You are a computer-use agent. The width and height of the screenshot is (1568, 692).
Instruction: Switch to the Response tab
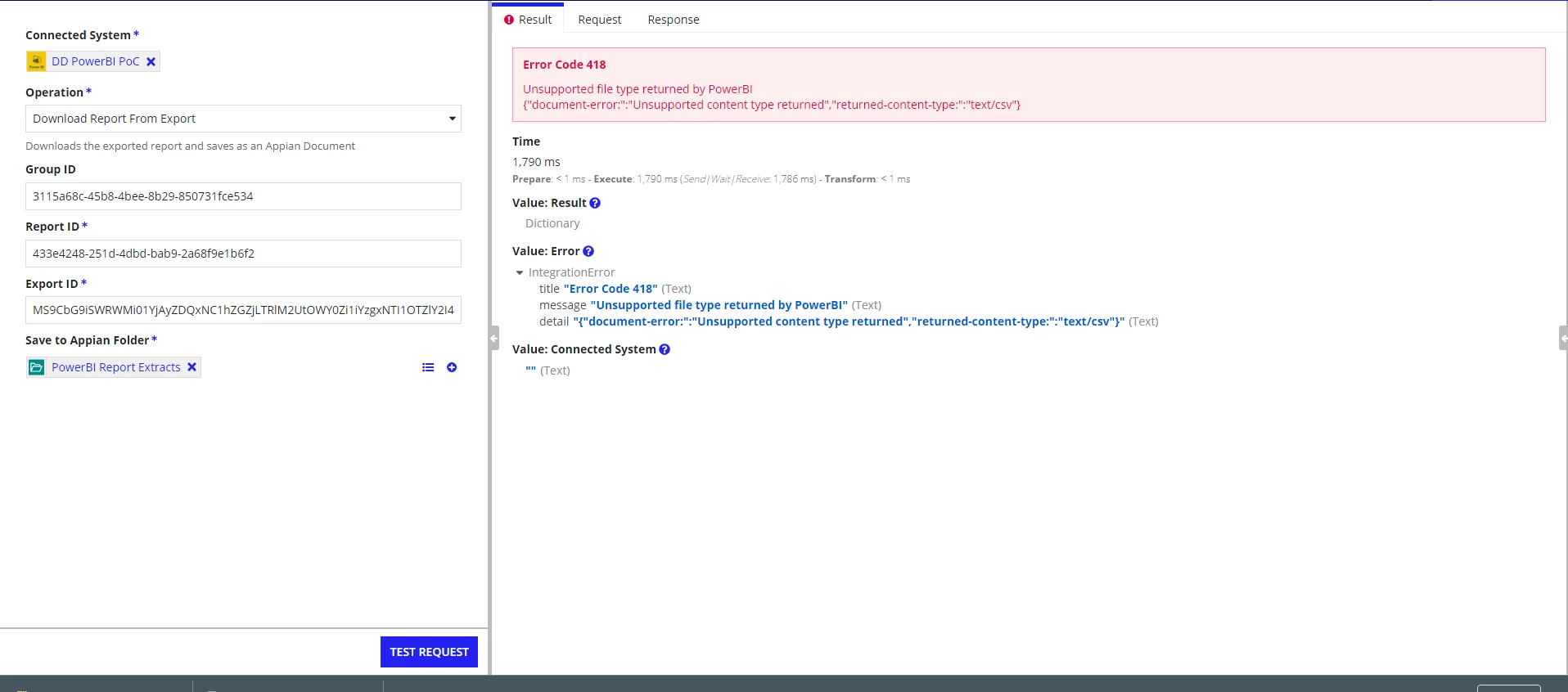click(x=674, y=20)
